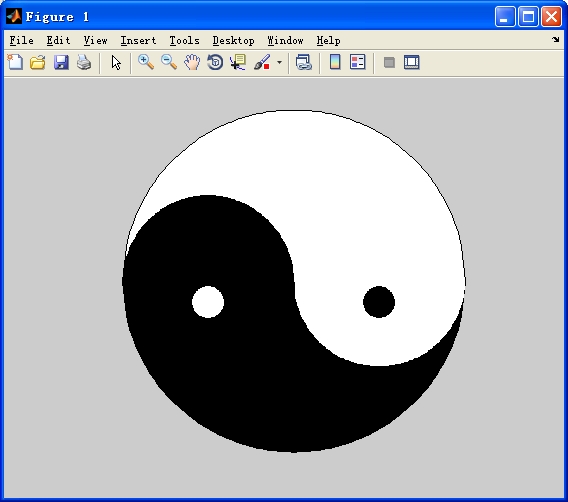Select the Brush data tool

click(x=262, y=62)
